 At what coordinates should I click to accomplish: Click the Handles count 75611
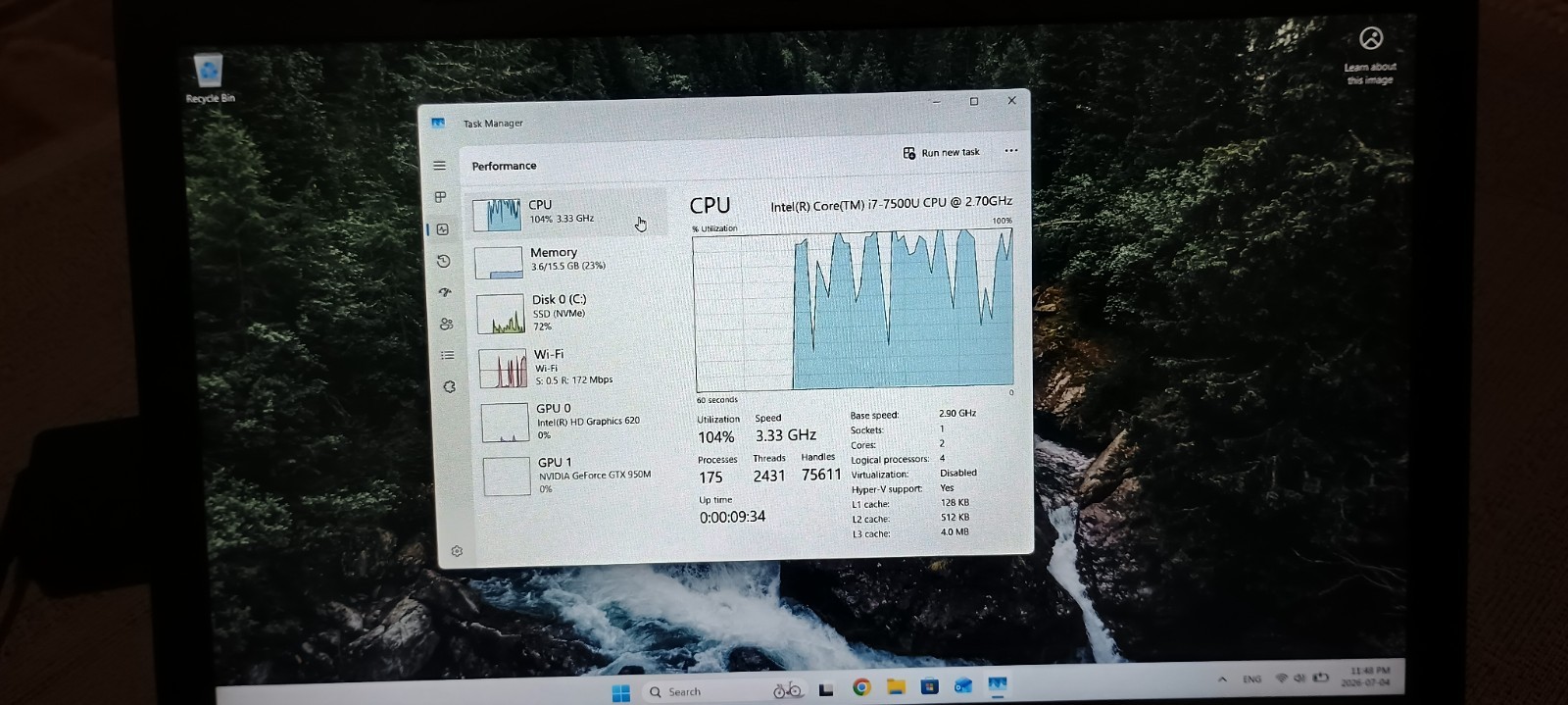coord(821,475)
